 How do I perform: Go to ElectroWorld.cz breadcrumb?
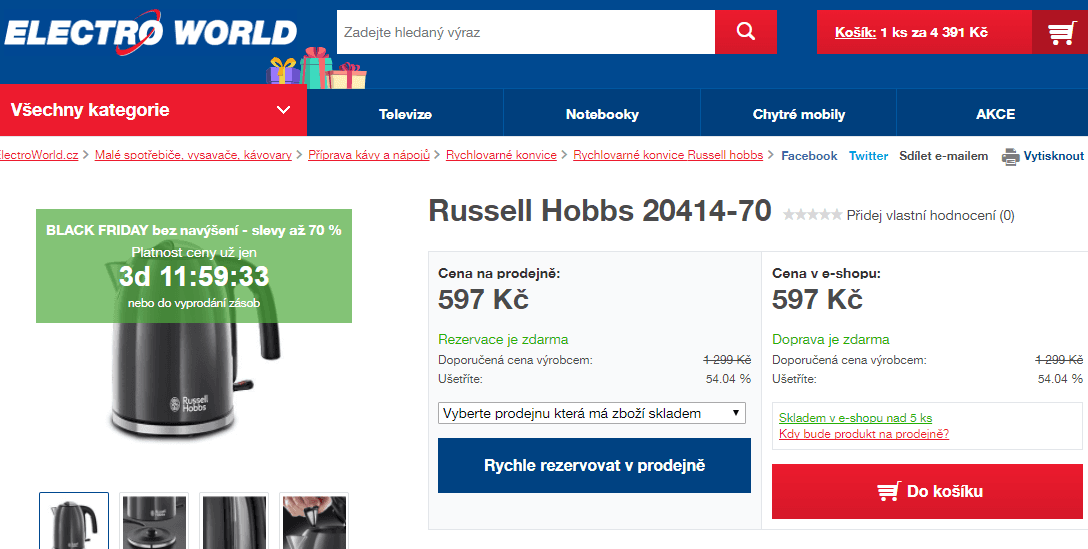click(x=38, y=155)
